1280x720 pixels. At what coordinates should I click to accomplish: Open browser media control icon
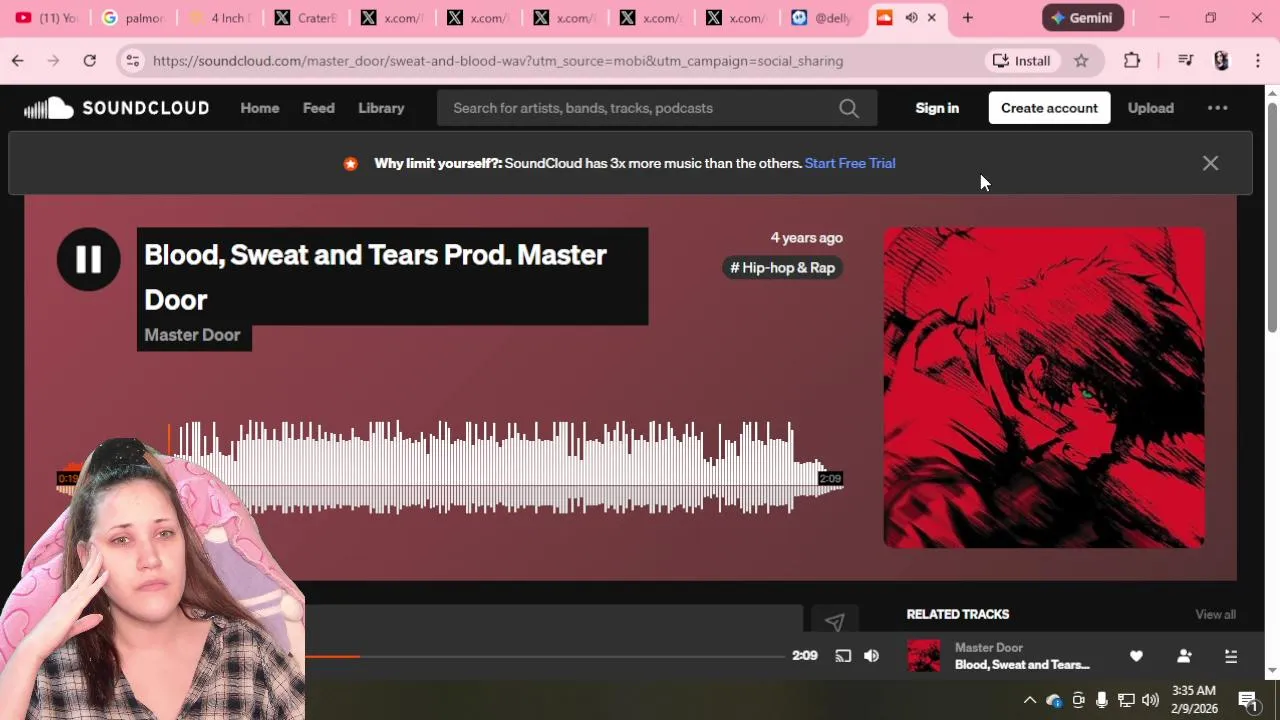click(x=1185, y=61)
